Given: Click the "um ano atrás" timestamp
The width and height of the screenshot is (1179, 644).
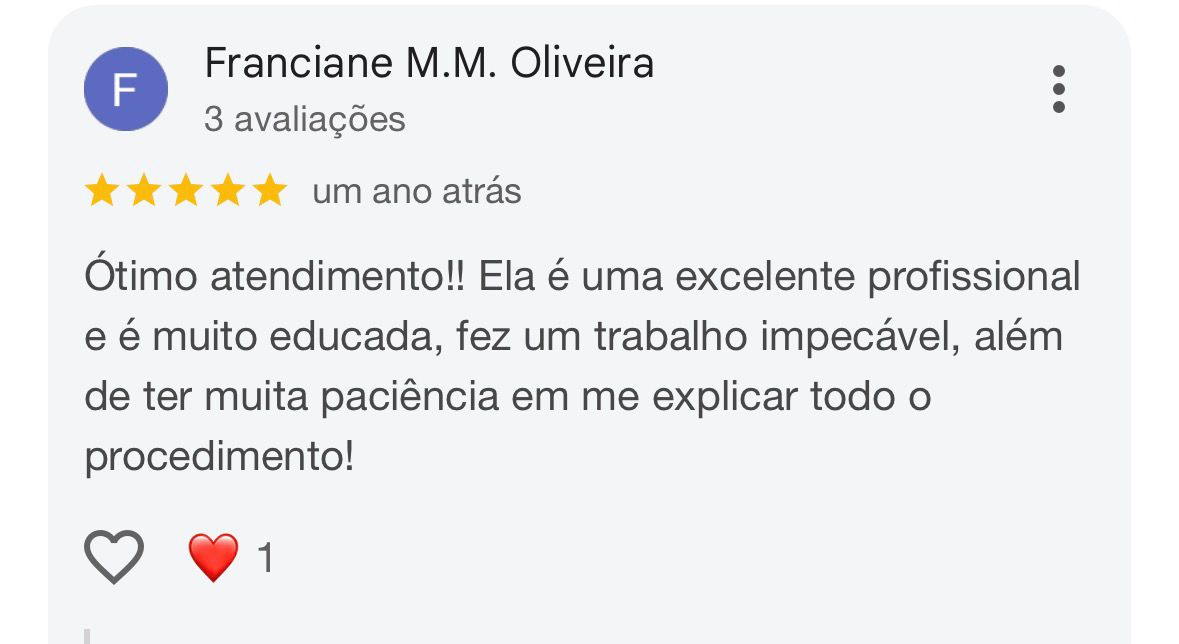Looking at the screenshot, I should [x=417, y=191].
